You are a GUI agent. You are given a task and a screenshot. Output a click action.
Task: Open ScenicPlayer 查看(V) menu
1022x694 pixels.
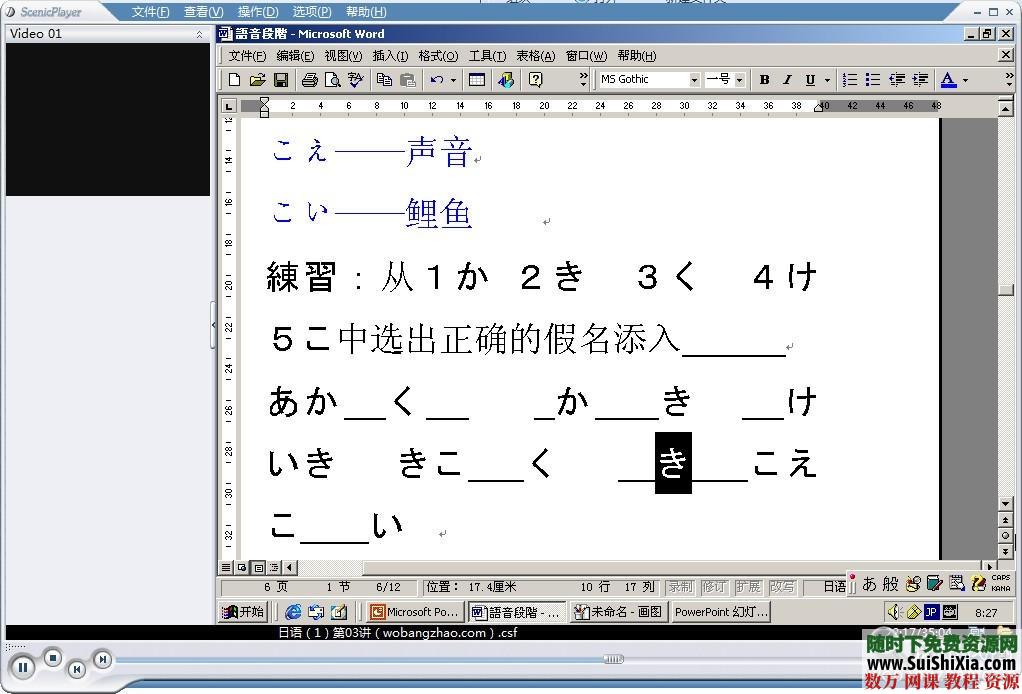click(203, 12)
